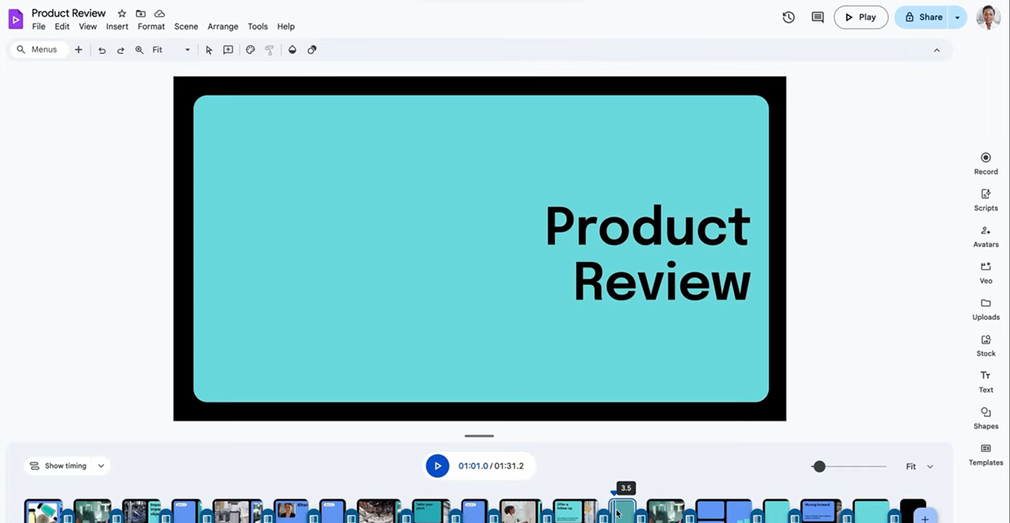Open version history clock icon
Screen dimensions: 1010x523
click(x=788, y=17)
